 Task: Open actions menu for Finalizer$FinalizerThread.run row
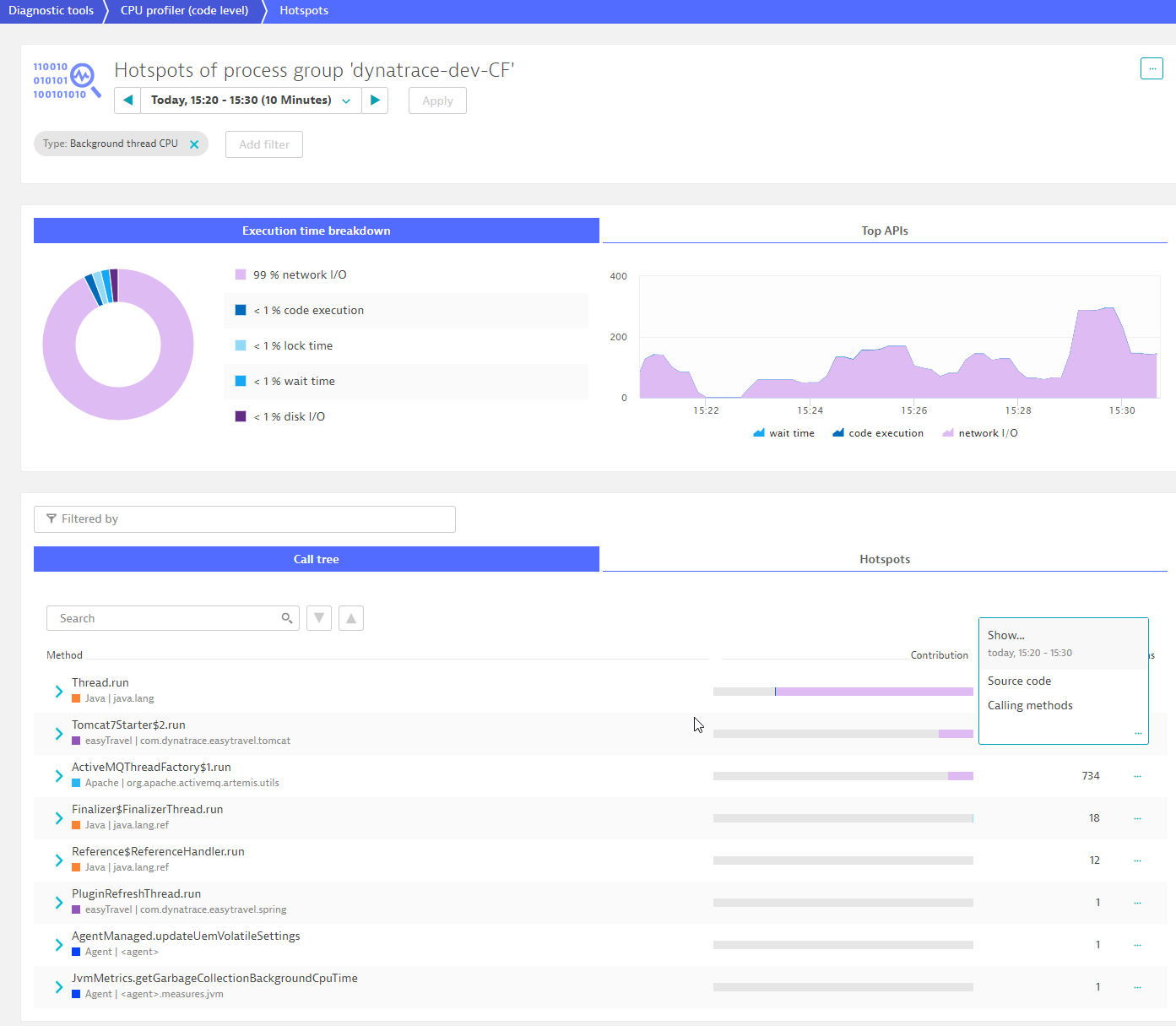coord(1137,818)
